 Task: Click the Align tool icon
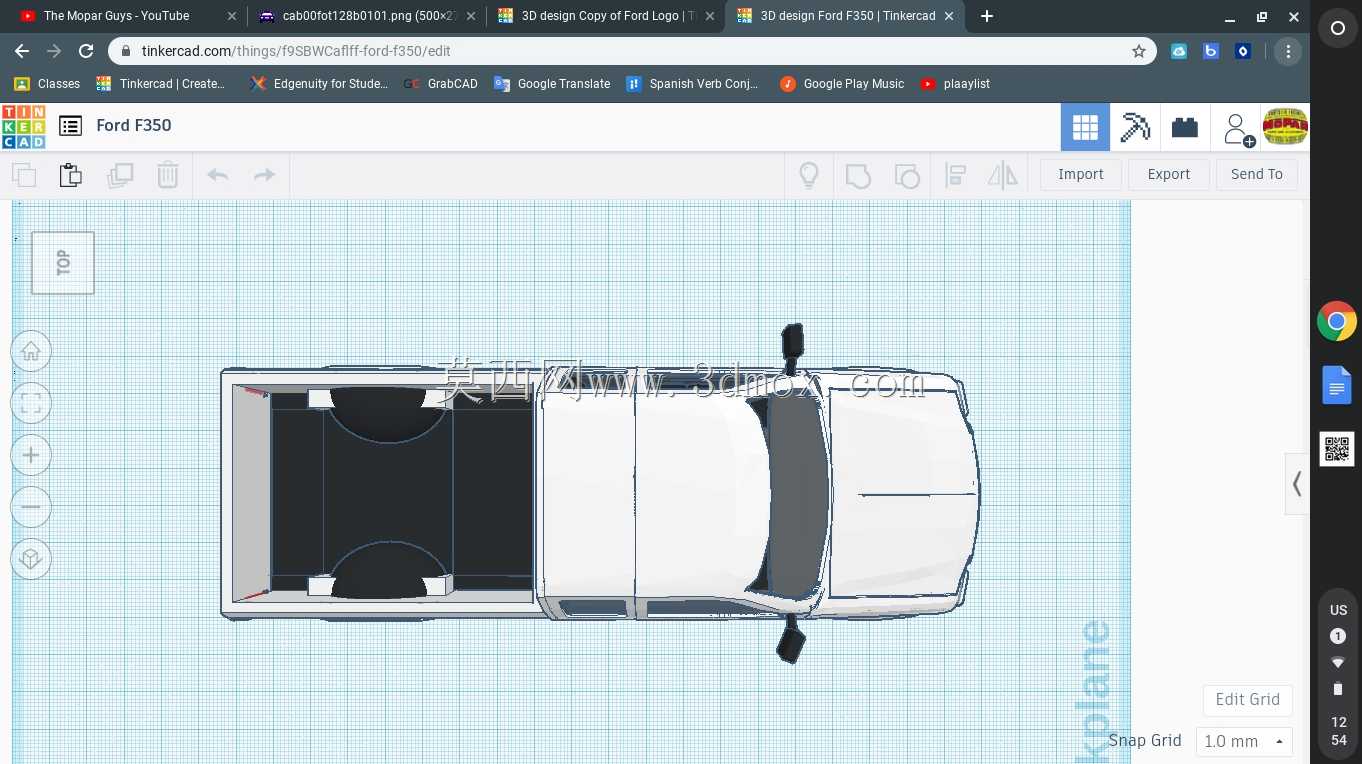point(955,175)
